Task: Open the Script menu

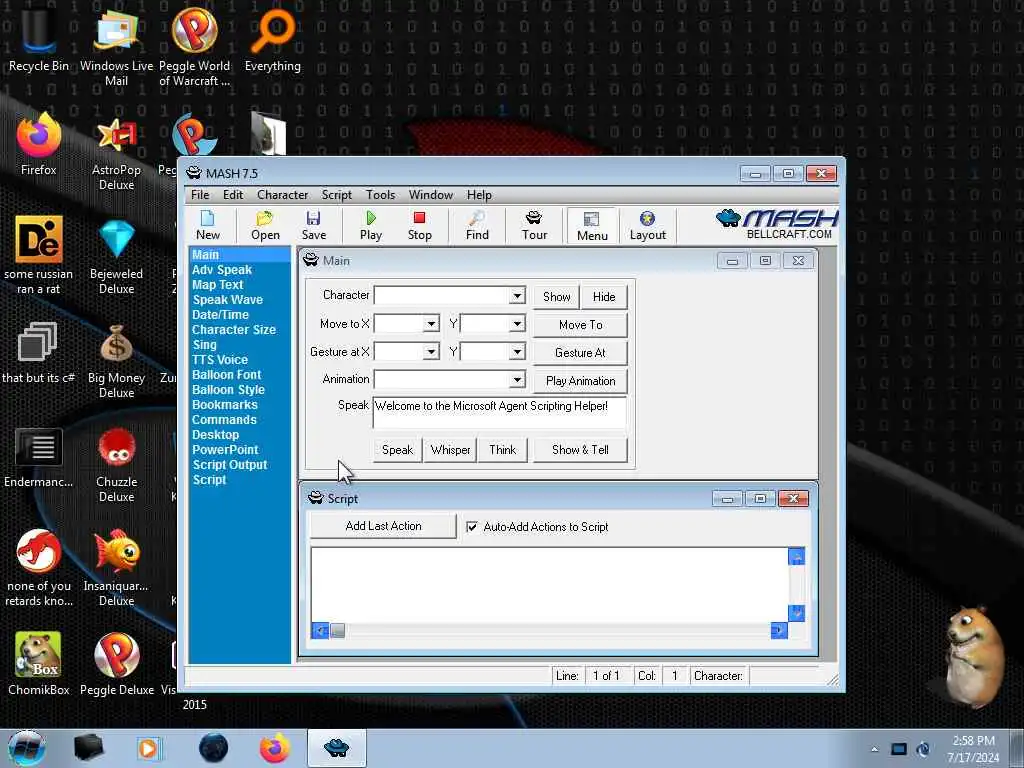Action: coord(336,195)
